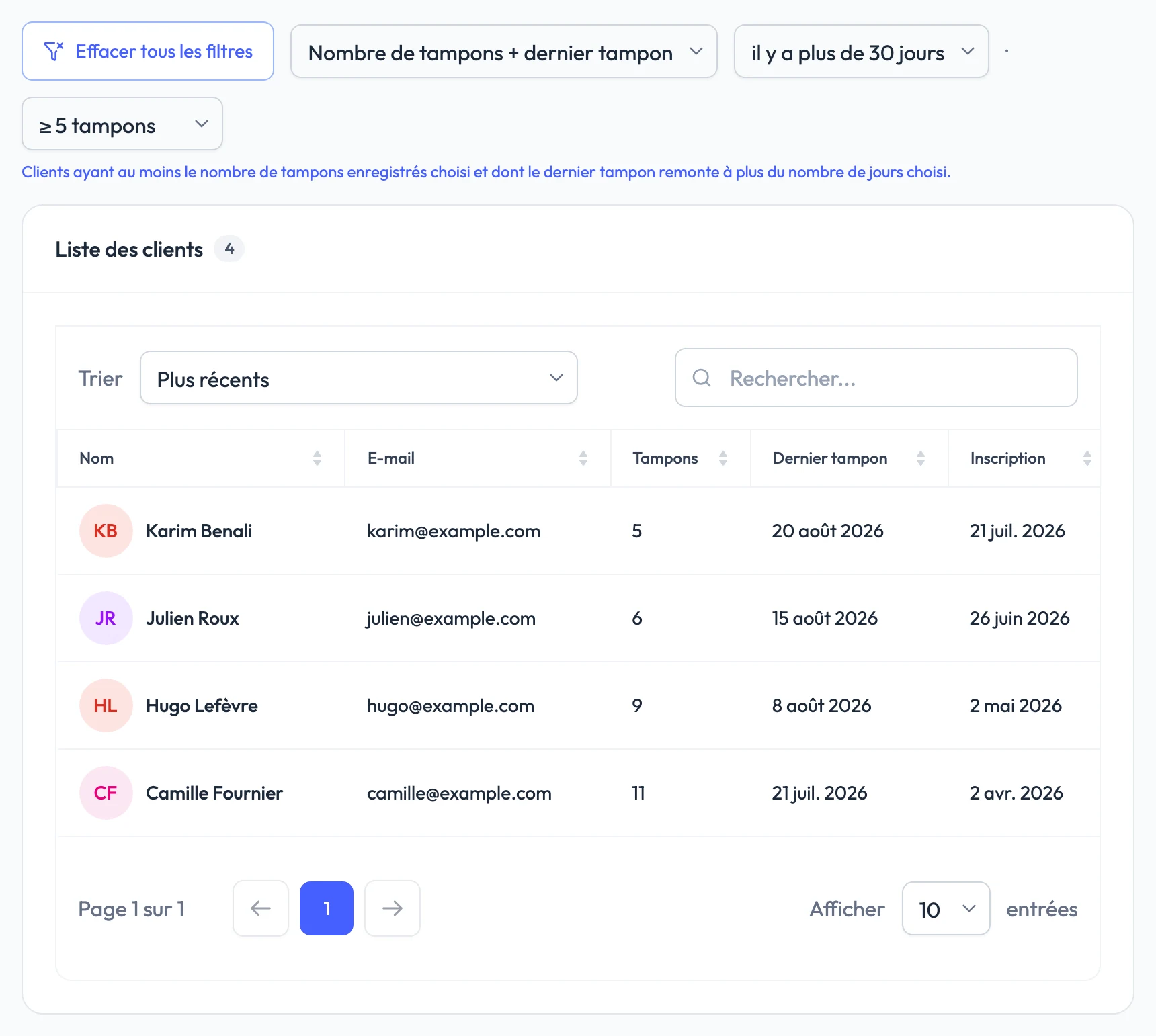Image resolution: width=1156 pixels, height=1036 pixels.
Task: Open the karim@example.com email cell
Action: coord(454,531)
